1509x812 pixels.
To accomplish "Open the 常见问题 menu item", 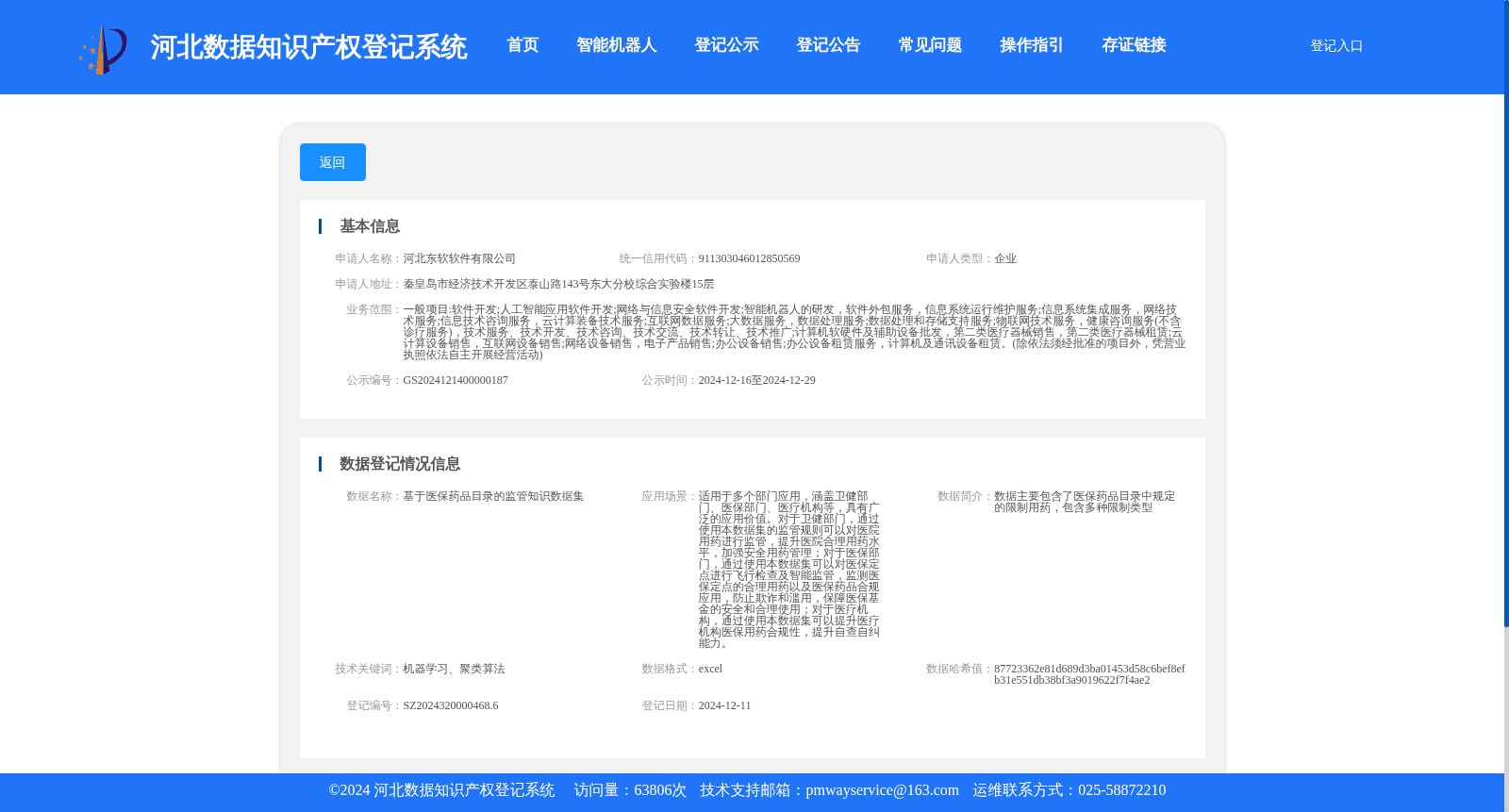I will (930, 45).
